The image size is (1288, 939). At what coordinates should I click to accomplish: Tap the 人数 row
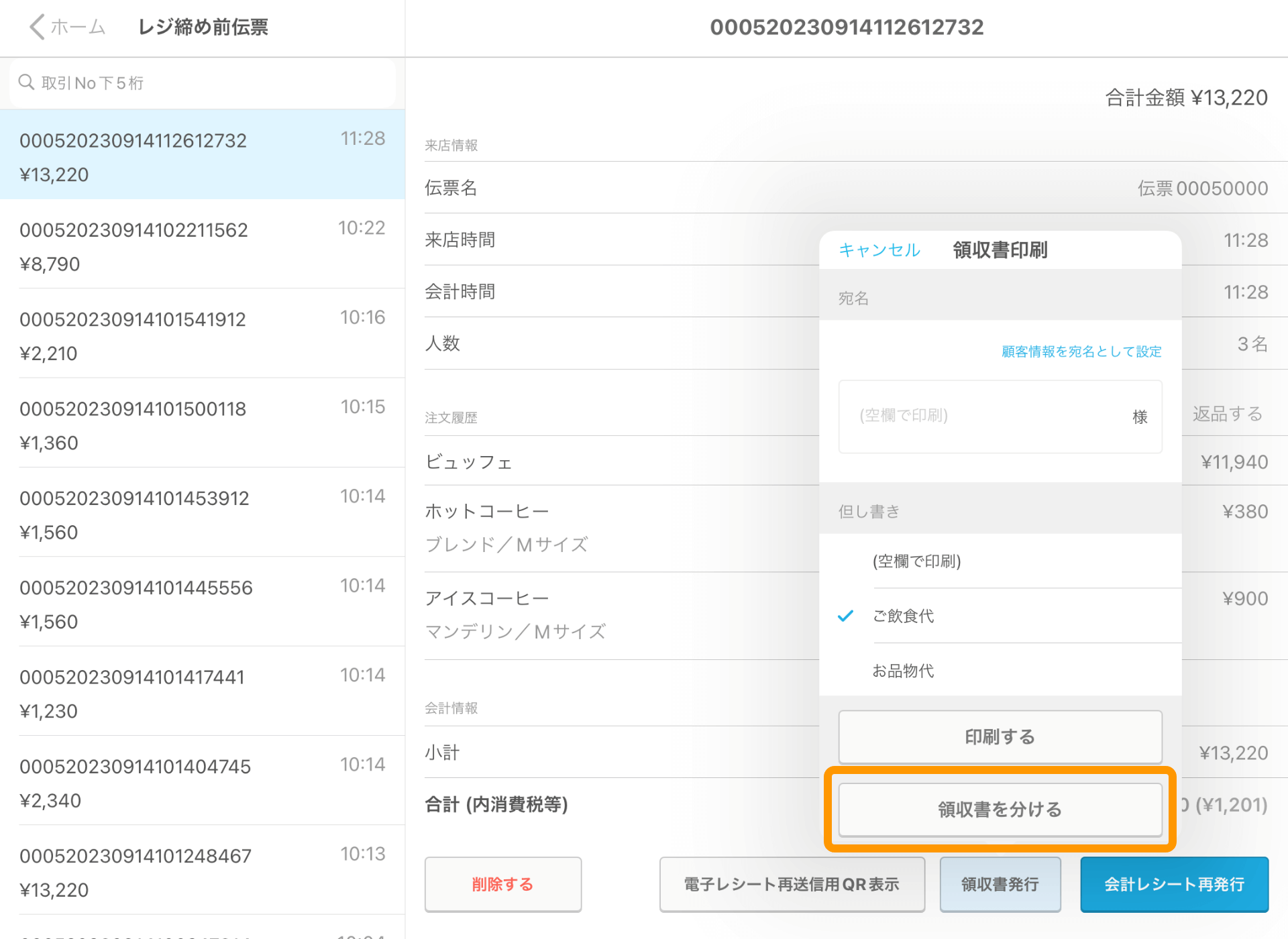[x=621, y=343]
